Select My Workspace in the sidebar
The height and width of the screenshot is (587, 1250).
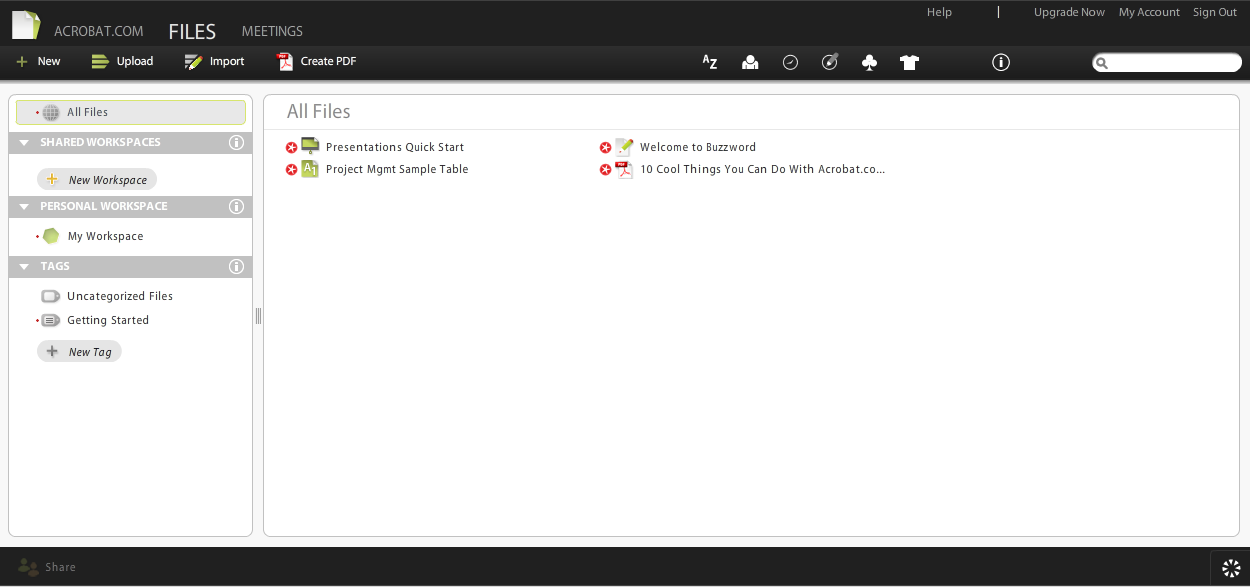click(x=105, y=236)
